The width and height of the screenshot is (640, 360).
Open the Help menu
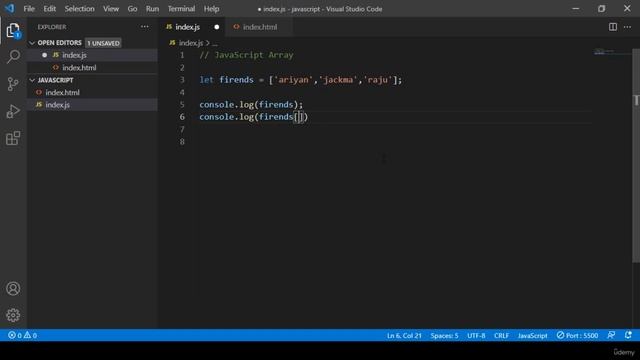coord(211,9)
